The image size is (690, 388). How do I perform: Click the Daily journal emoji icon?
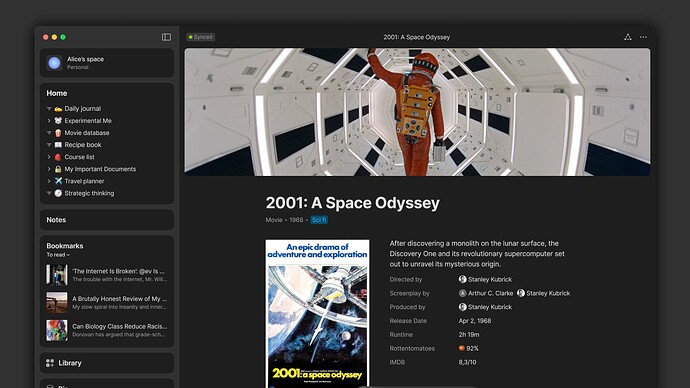(x=58, y=109)
